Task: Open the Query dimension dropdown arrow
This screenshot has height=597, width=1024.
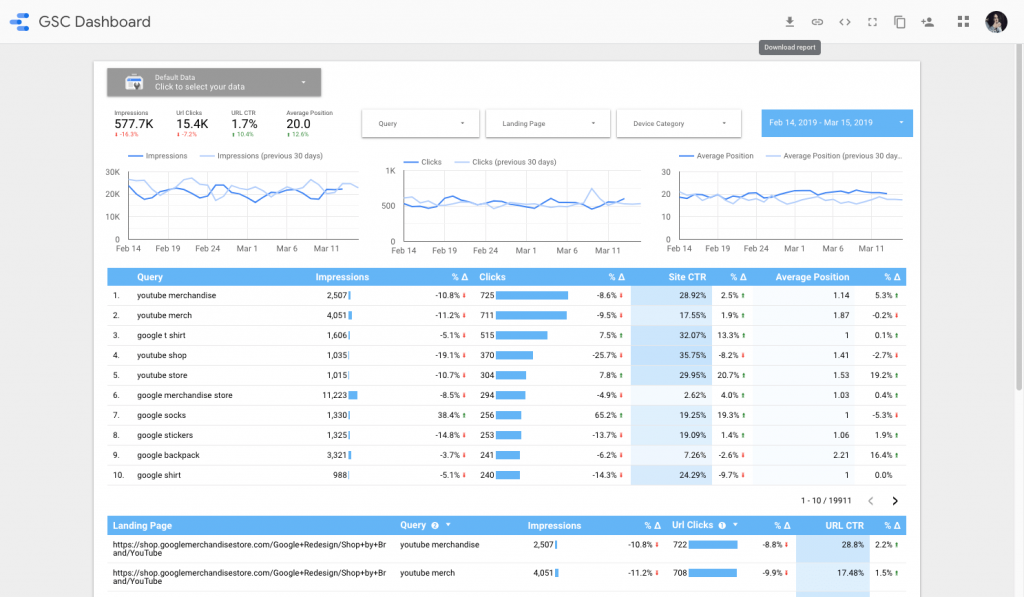Action: click(x=448, y=524)
